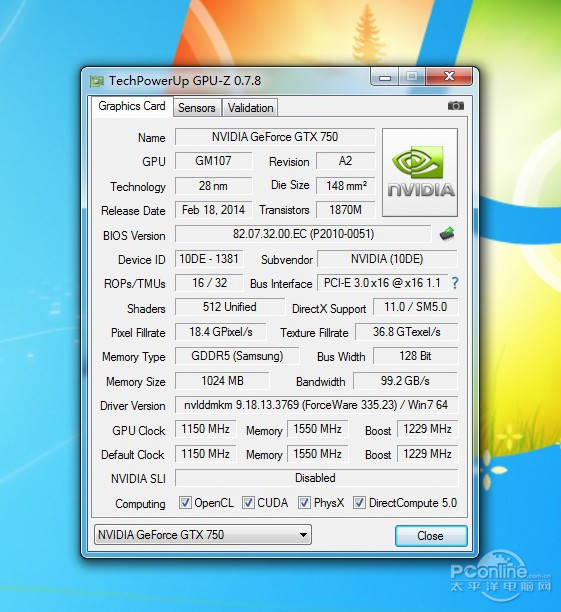Click the ROPs/TMUs field 16 / 32
This screenshot has height=612, width=561.
[209, 283]
